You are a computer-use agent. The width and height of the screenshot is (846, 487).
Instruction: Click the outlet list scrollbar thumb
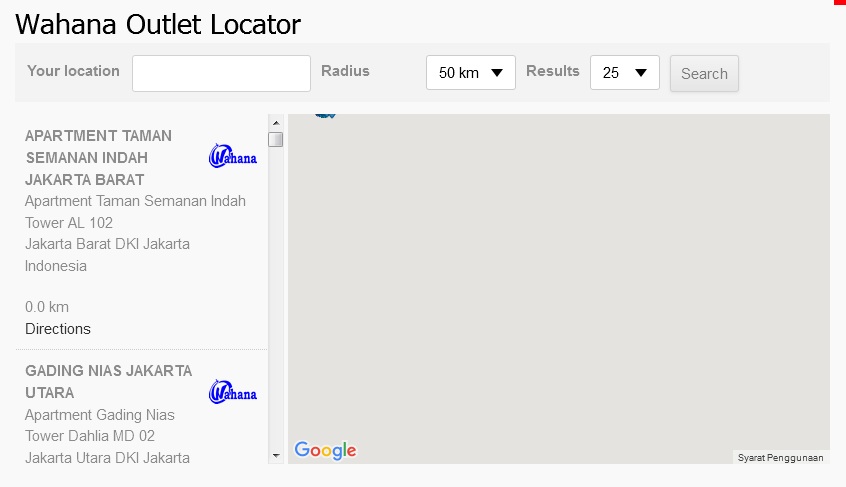[276, 139]
